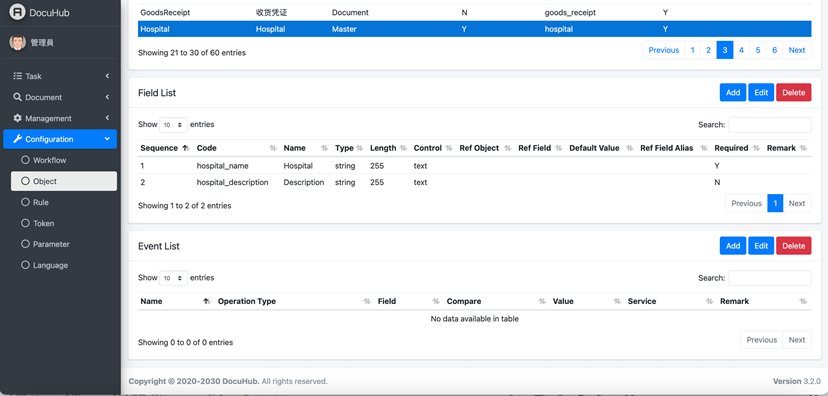Go to page 4 of object list
Viewport: 828px width, 396px height.
click(x=741, y=50)
